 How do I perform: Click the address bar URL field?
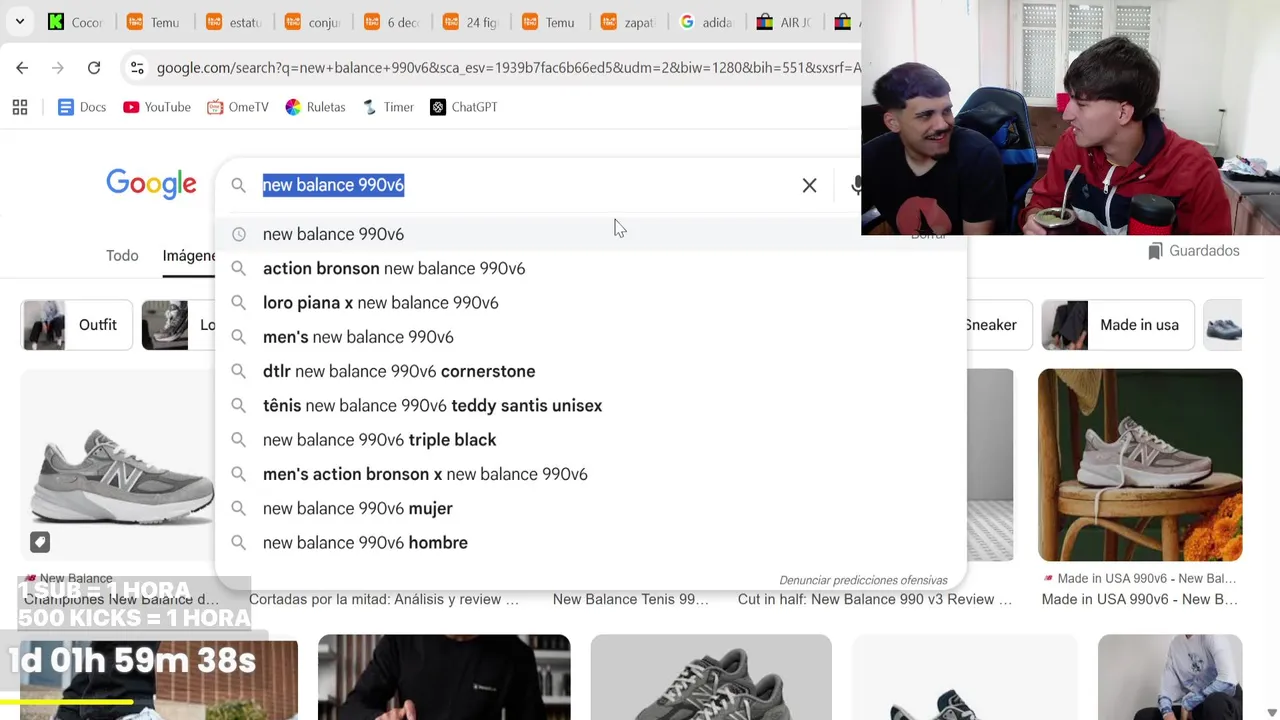pyautogui.click(x=508, y=68)
